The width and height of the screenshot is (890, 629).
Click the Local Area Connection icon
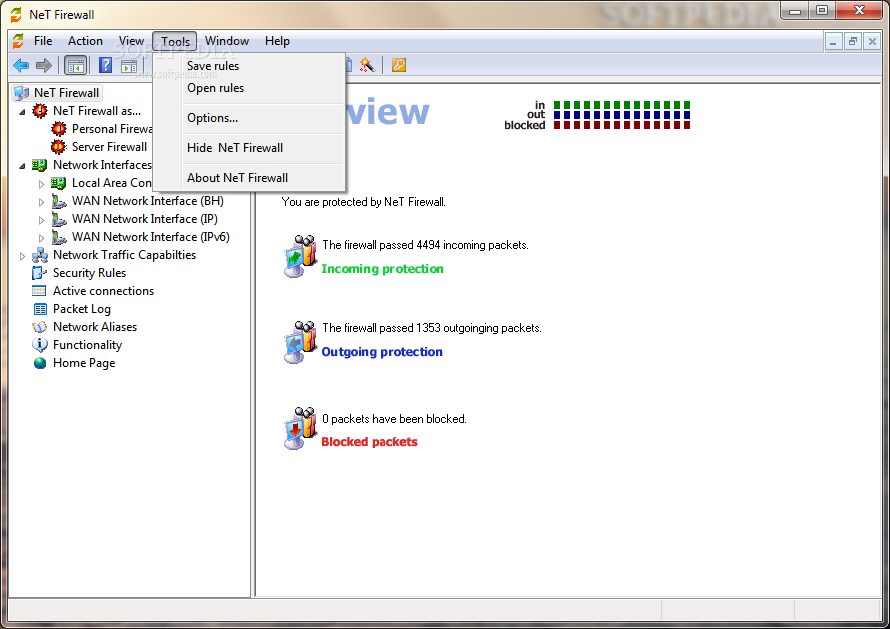coord(58,183)
